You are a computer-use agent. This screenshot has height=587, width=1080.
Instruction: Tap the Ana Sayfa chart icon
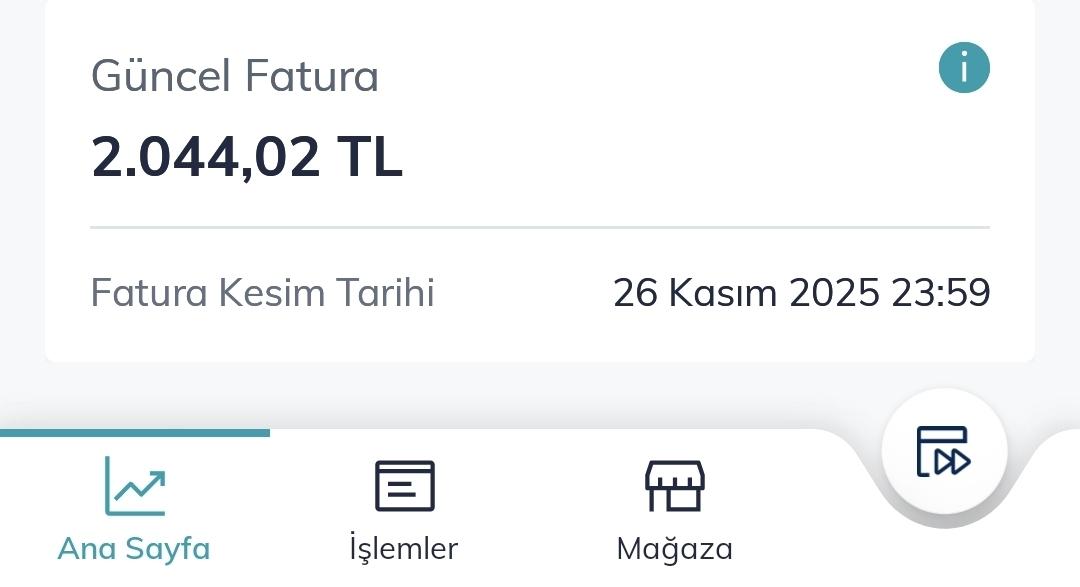[x=135, y=486]
